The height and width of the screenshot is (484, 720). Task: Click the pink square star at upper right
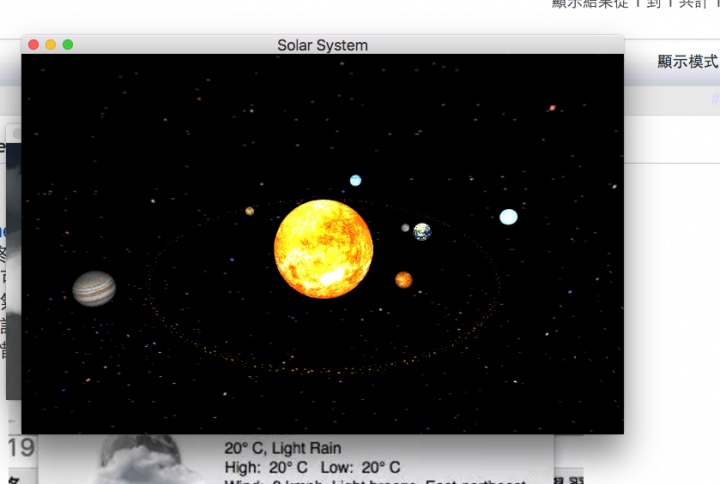click(552, 108)
